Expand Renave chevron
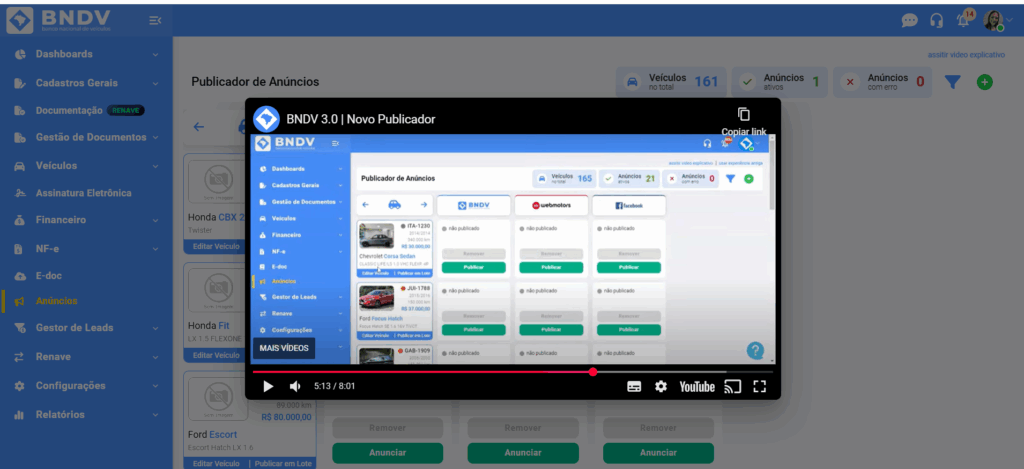The height and width of the screenshot is (469, 1024). click(155, 357)
